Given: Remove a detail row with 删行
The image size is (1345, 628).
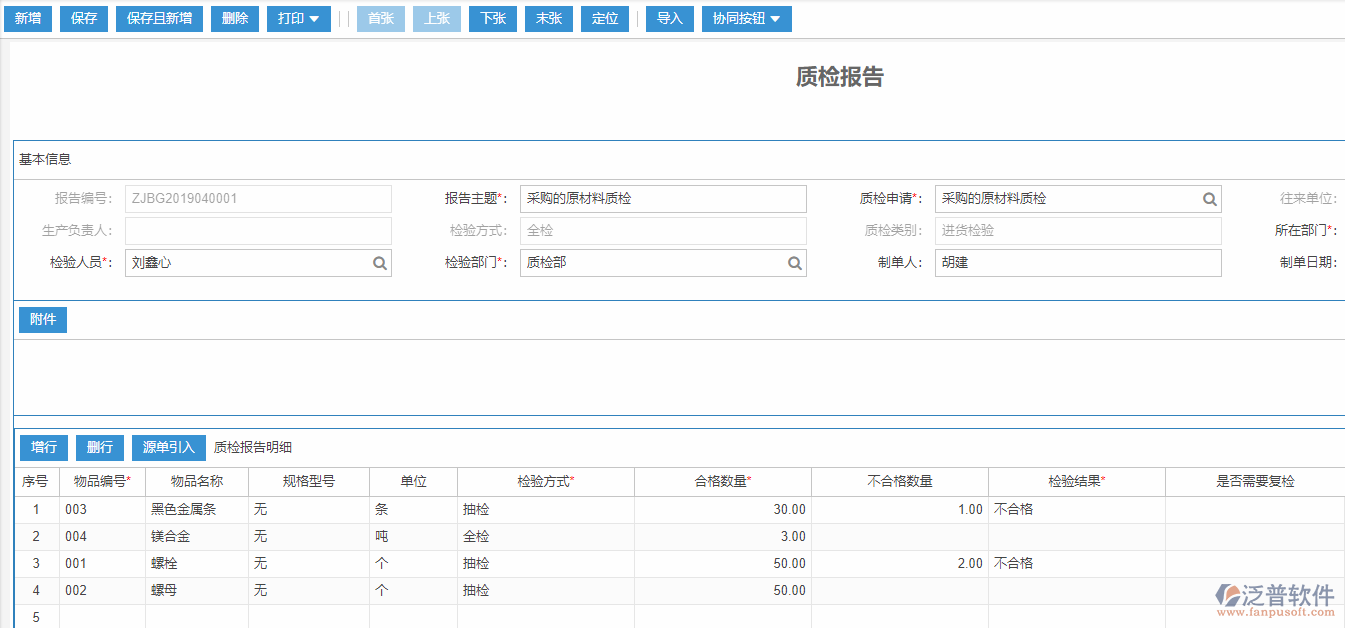Looking at the screenshot, I should click(99, 447).
